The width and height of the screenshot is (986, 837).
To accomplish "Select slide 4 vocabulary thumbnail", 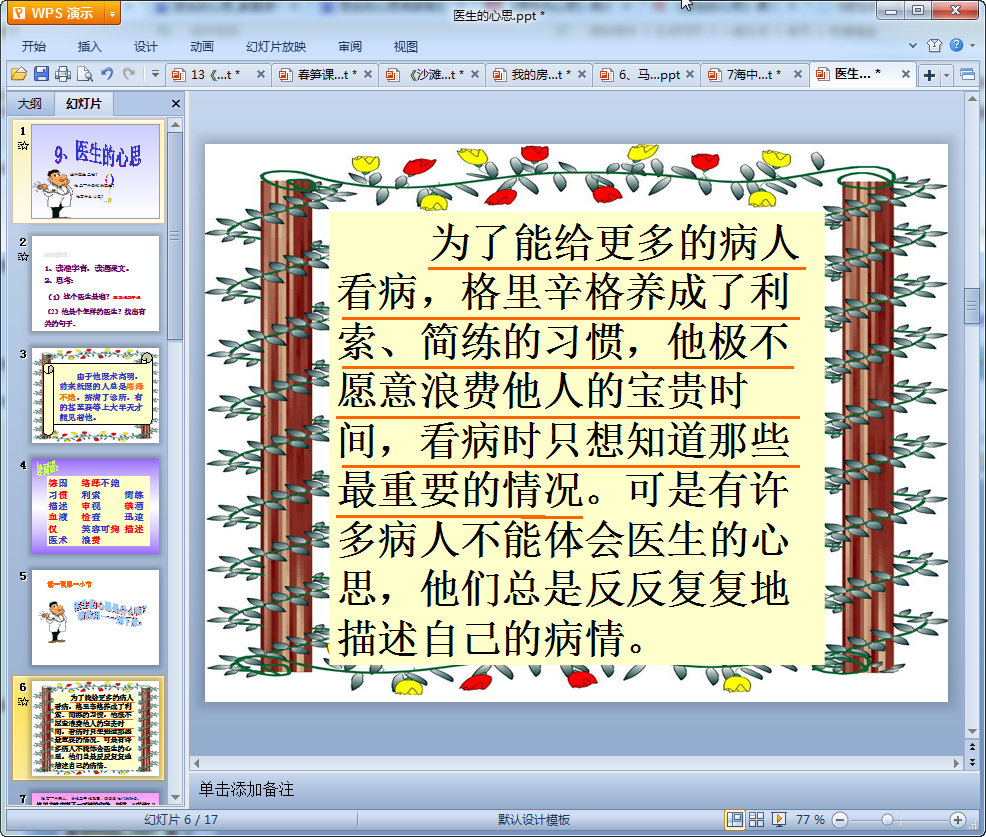I will click(96, 506).
